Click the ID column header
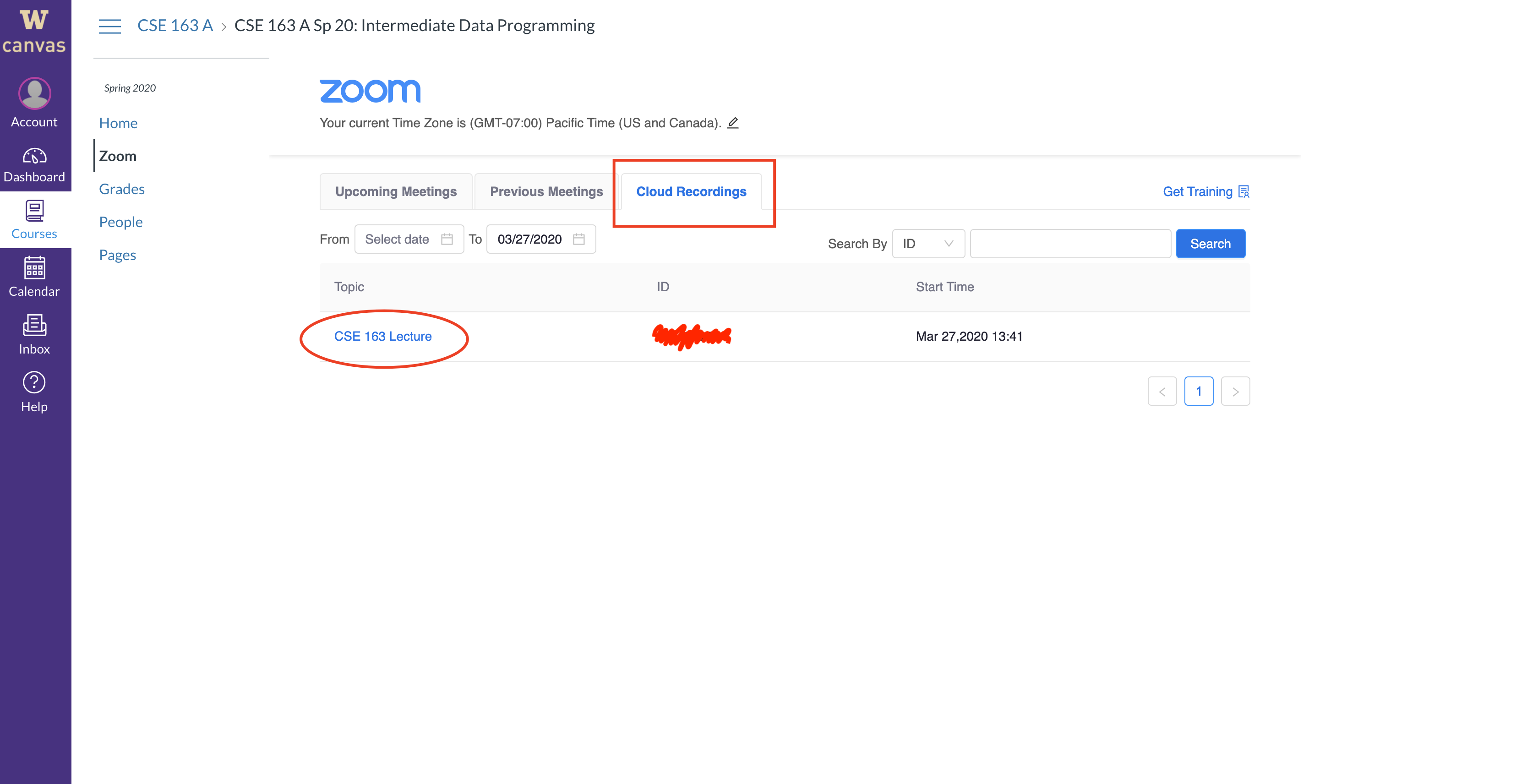 point(663,287)
